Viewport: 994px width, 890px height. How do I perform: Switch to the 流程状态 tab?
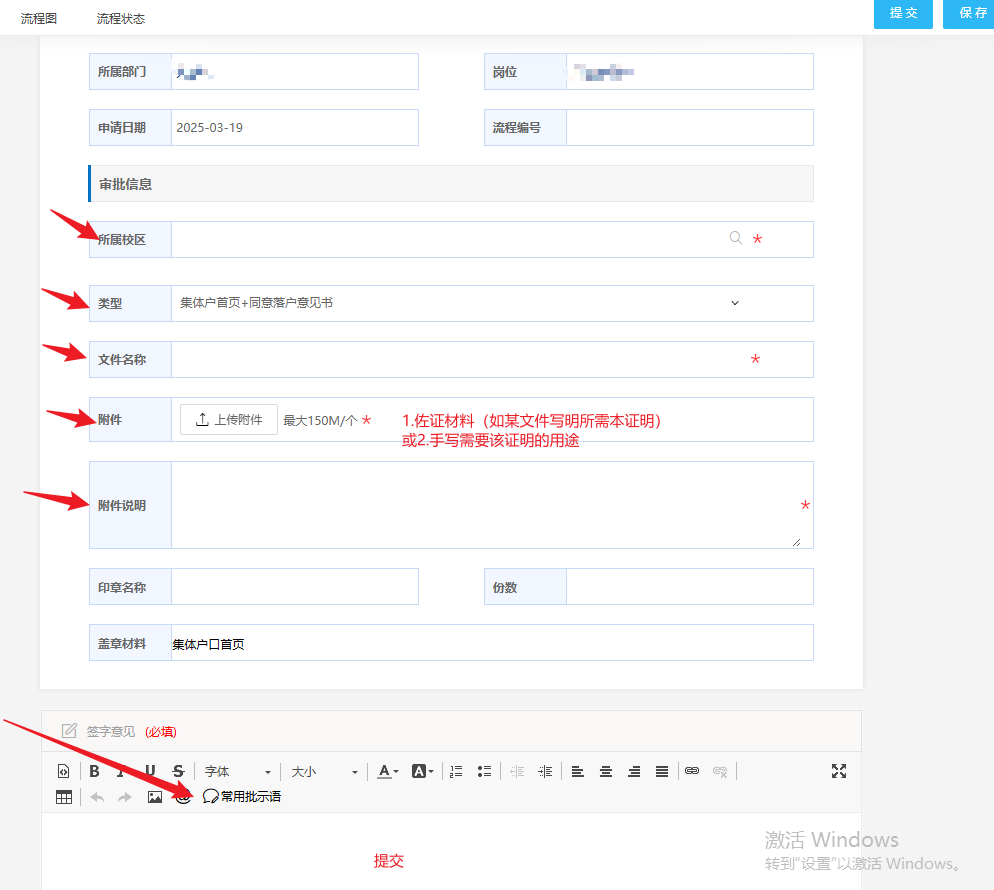121,19
